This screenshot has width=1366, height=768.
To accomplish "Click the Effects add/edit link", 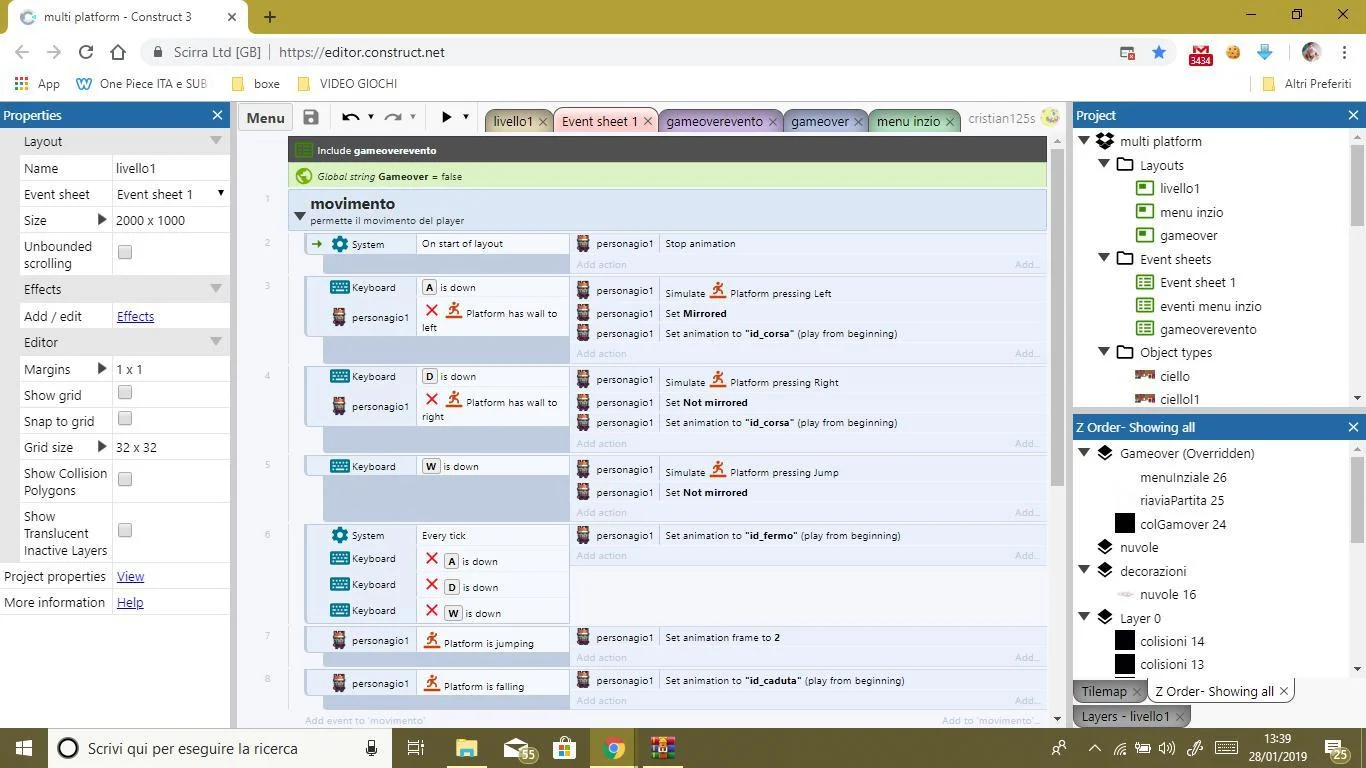I will click(x=135, y=316).
